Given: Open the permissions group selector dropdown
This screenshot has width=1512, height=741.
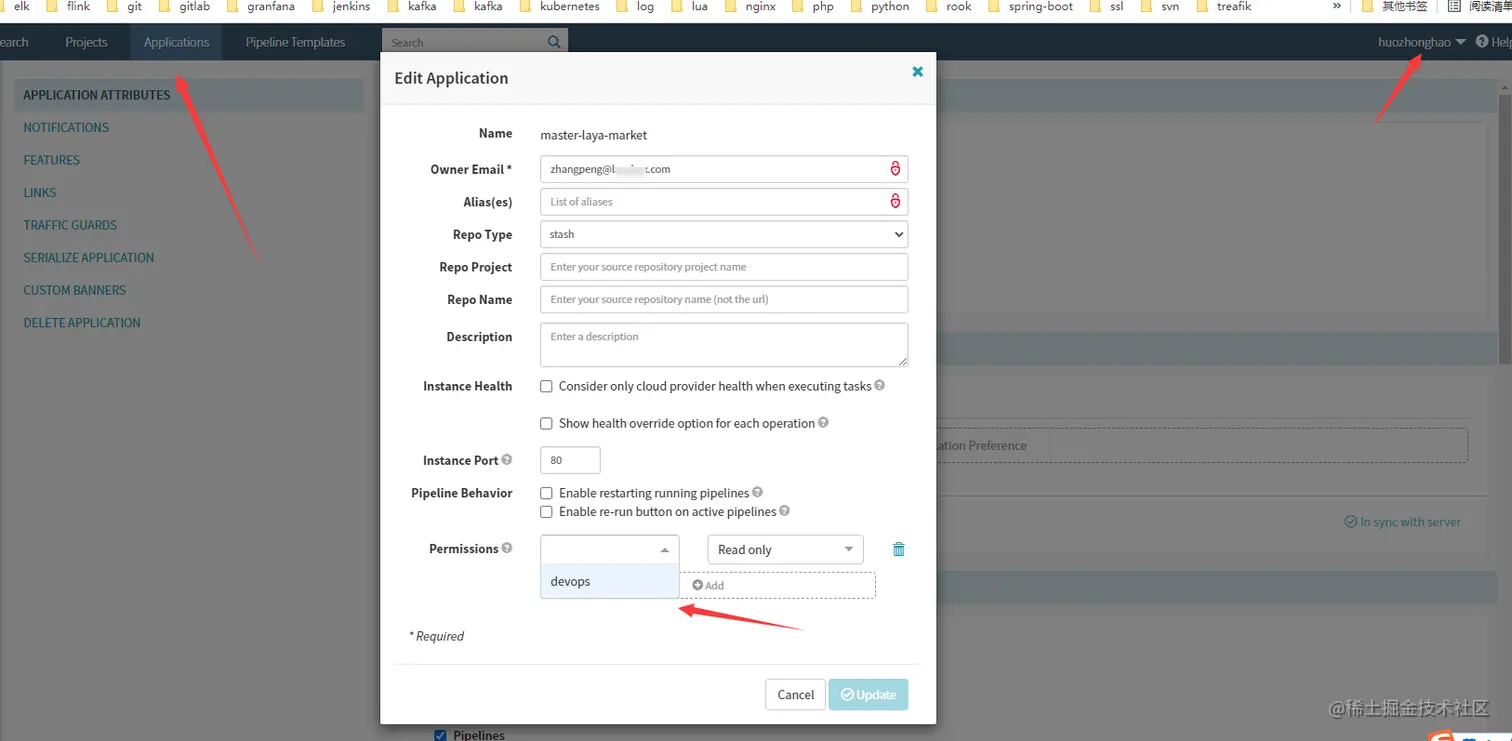Looking at the screenshot, I should point(610,549).
